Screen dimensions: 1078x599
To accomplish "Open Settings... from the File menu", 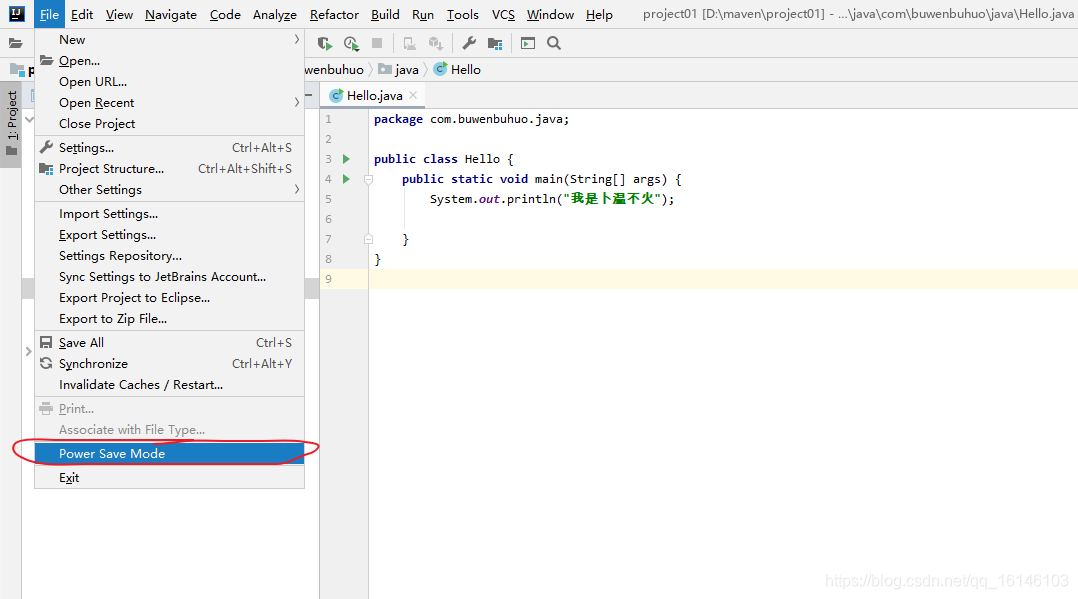I will point(169,148).
